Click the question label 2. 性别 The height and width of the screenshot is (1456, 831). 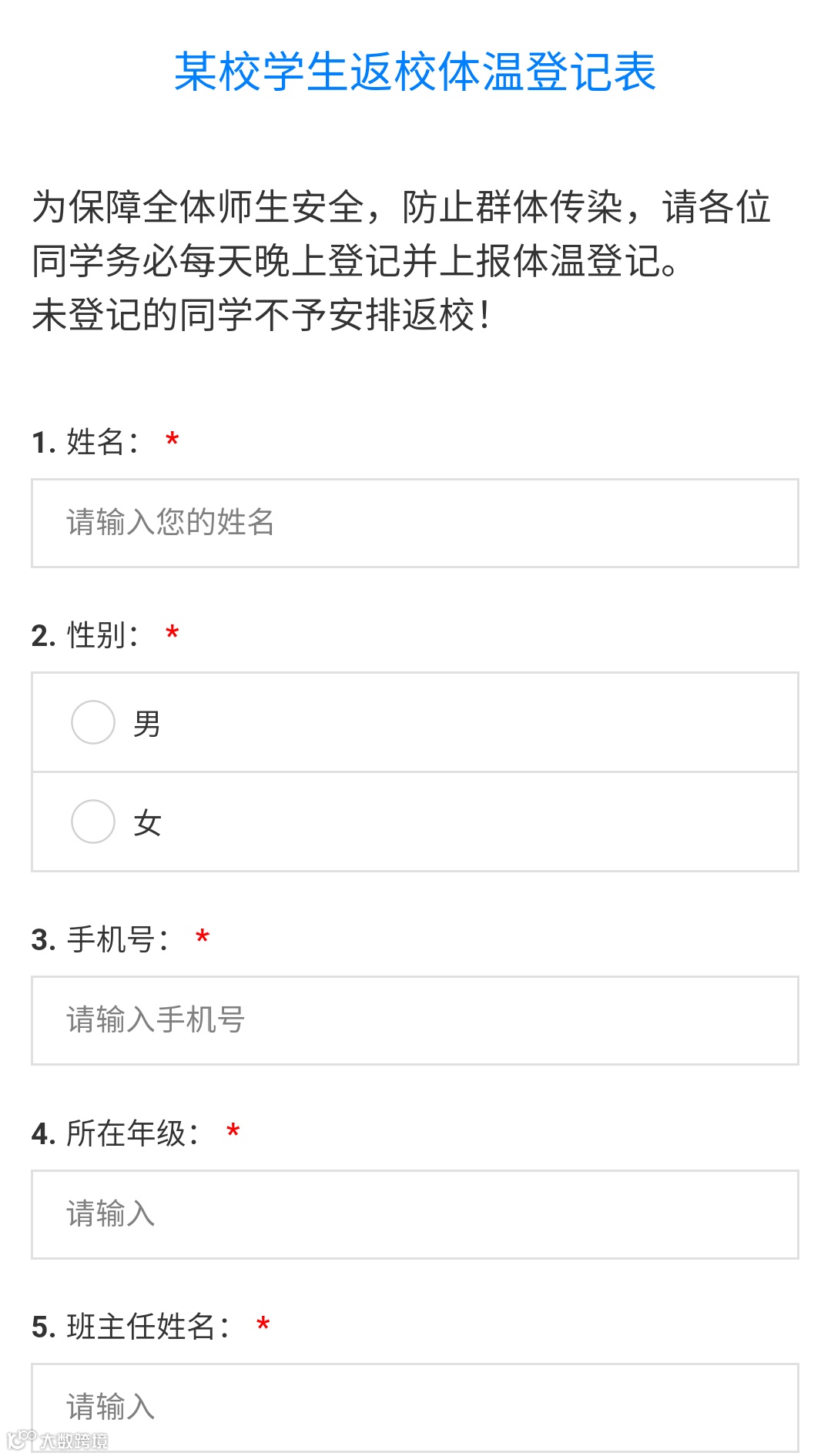pos(85,635)
